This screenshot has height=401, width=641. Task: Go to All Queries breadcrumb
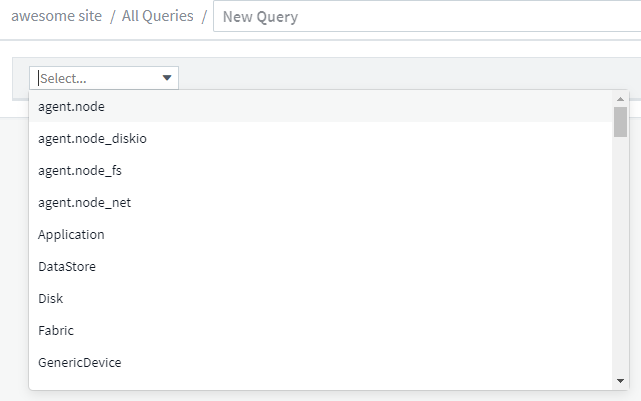[x=158, y=17]
